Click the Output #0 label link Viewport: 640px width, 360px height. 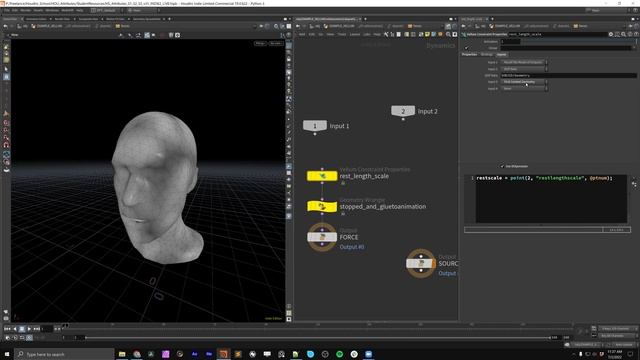pos(352,247)
